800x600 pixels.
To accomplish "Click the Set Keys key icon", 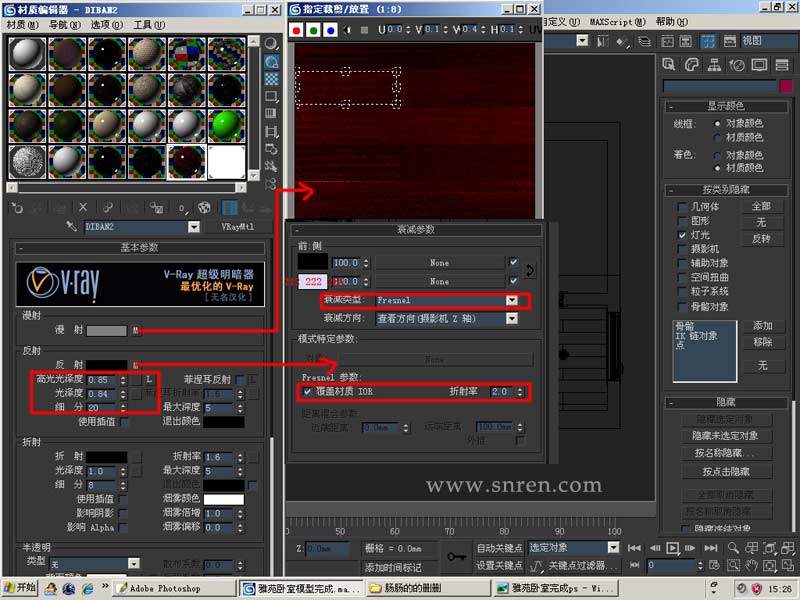I will click(x=455, y=557).
